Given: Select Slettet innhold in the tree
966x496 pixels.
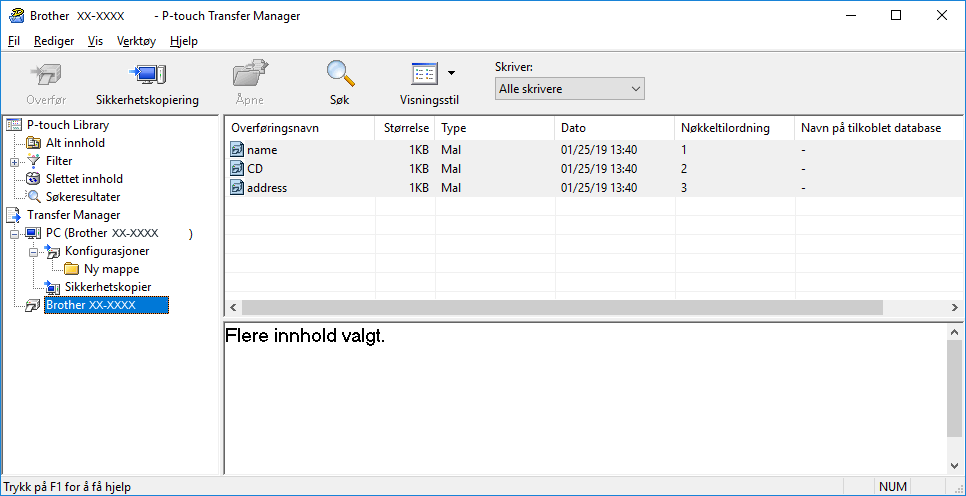Looking at the screenshot, I should (x=84, y=179).
